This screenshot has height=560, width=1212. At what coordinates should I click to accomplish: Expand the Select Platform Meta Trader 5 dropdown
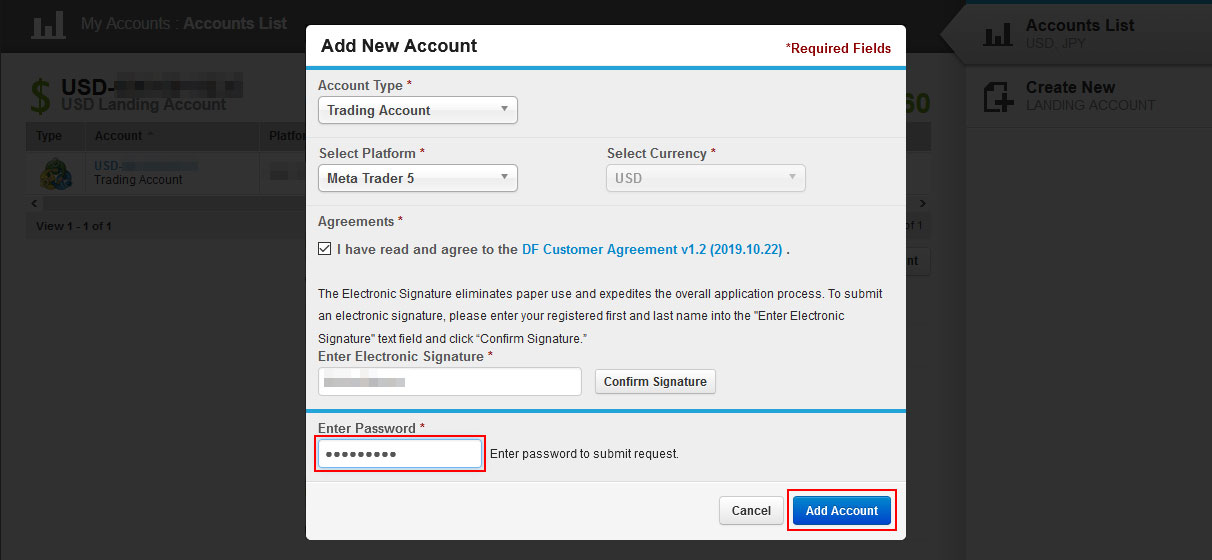pyautogui.click(x=418, y=178)
